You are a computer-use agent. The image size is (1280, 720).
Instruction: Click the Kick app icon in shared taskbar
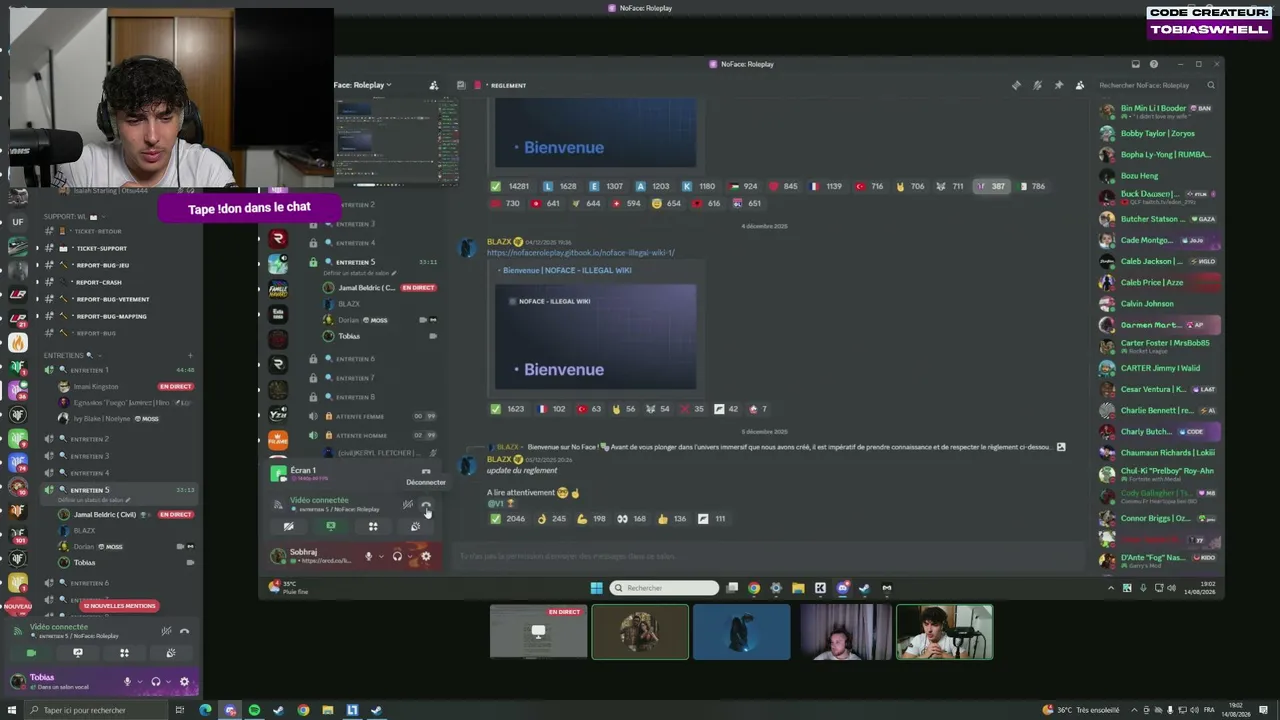point(820,588)
